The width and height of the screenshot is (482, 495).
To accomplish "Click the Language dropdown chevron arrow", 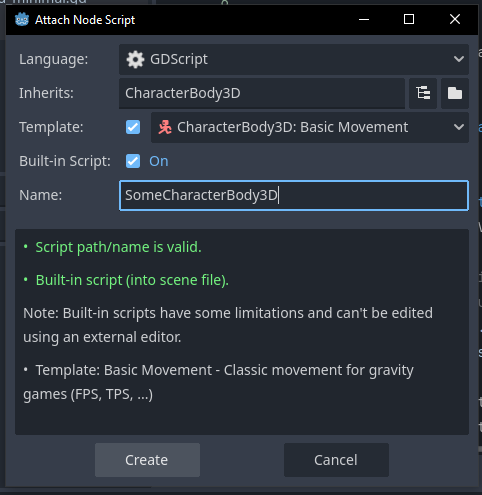I will tap(459, 59).
